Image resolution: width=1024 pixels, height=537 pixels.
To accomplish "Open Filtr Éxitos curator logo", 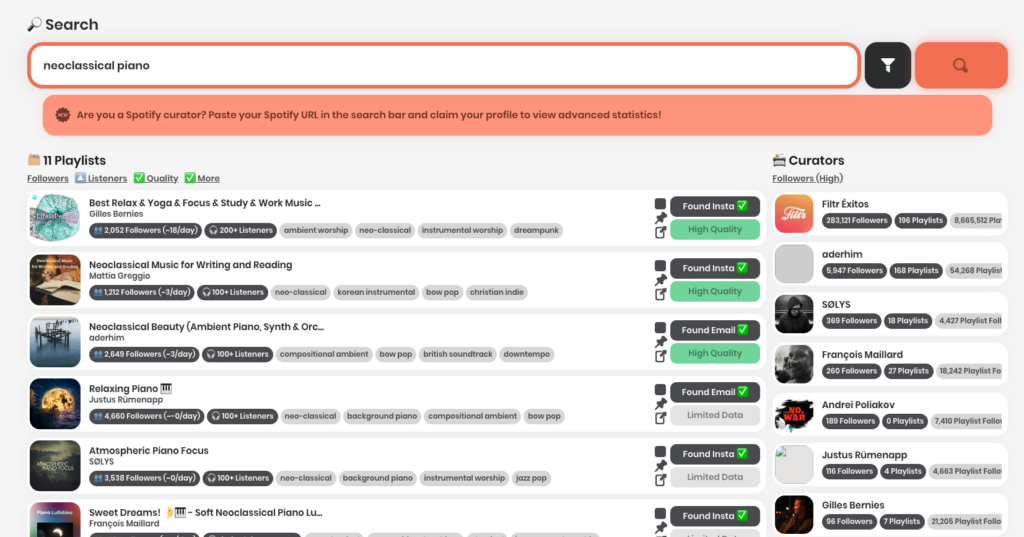I will point(794,214).
